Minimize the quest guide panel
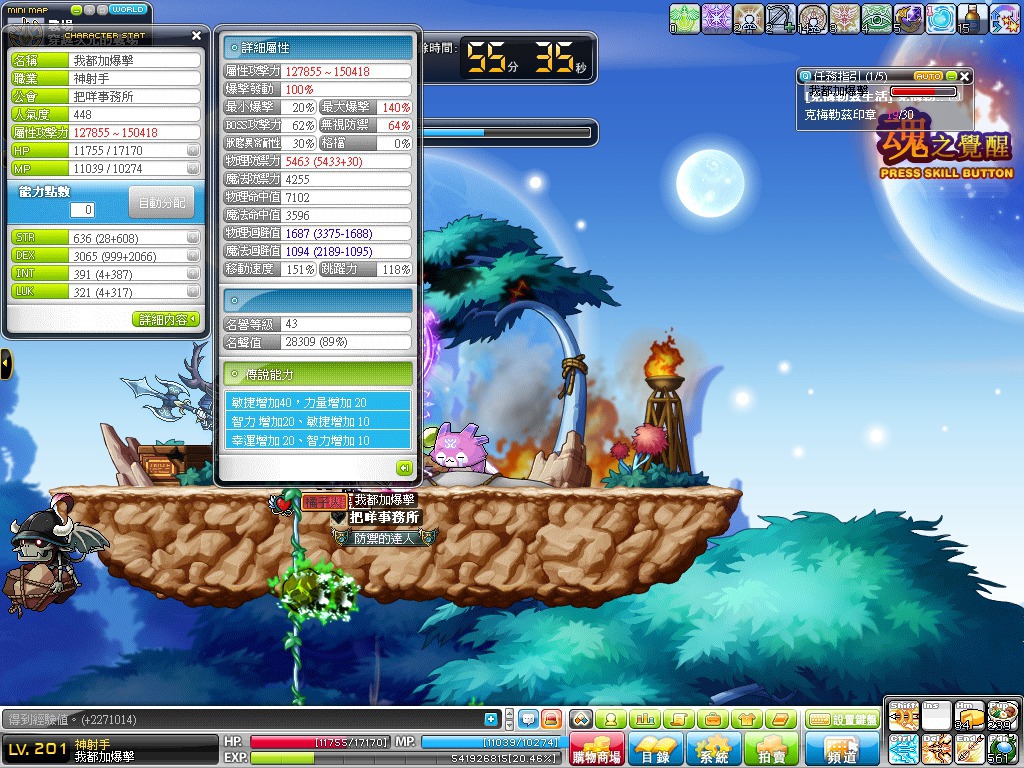 click(x=952, y=76)
